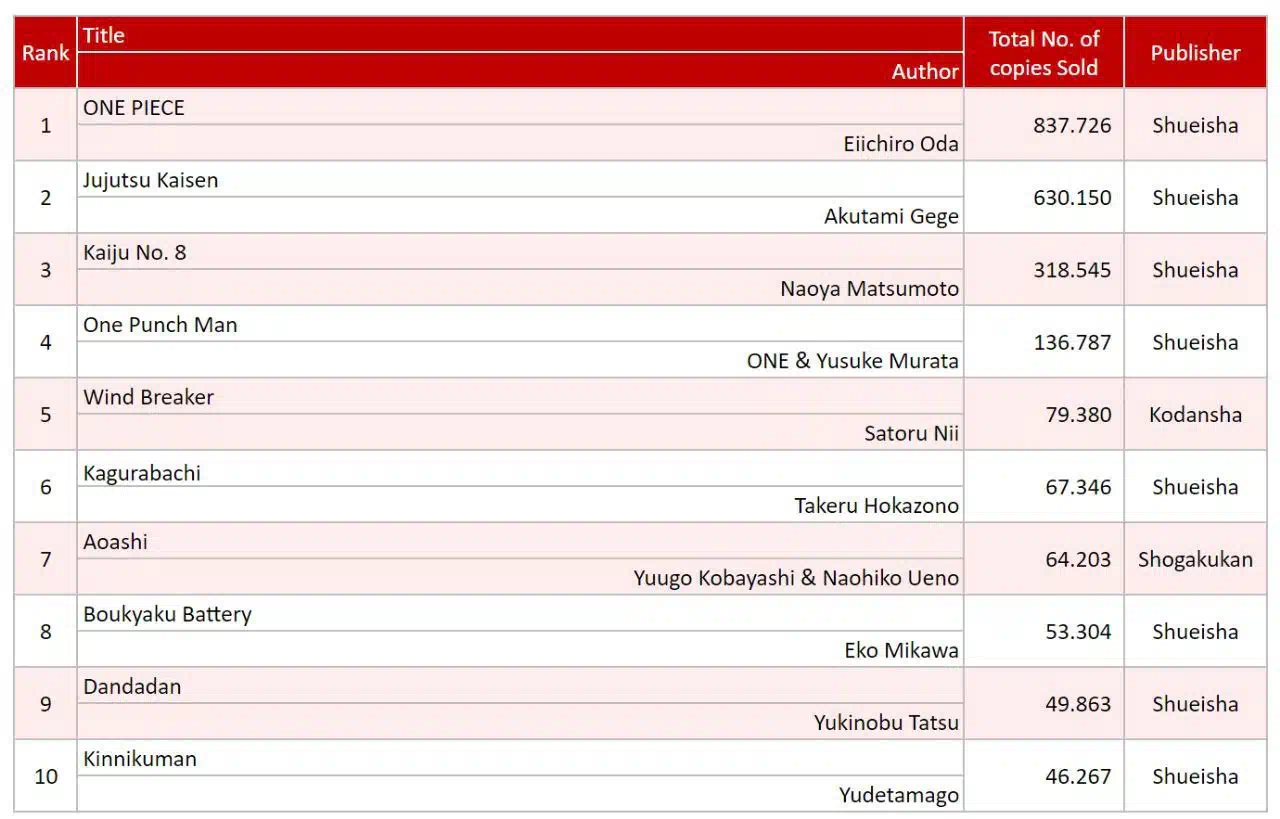Viewport: 1280px width, 819px height.
Task: Select the 630.150 sales value
Action: coord(1072,197)
